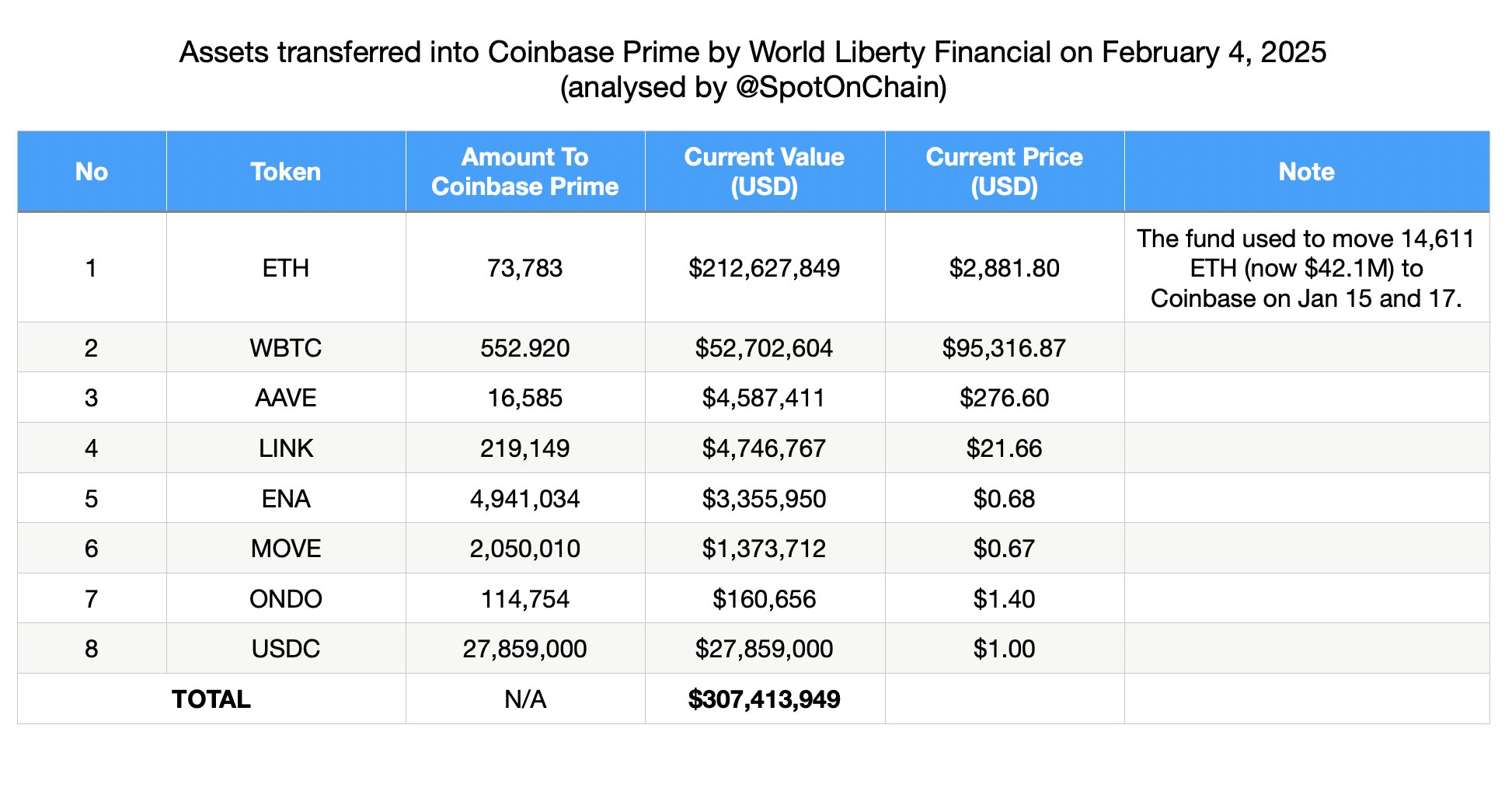Select LINK value $4,746,767
Screen dimensions: 1512x791
[764, 448]
